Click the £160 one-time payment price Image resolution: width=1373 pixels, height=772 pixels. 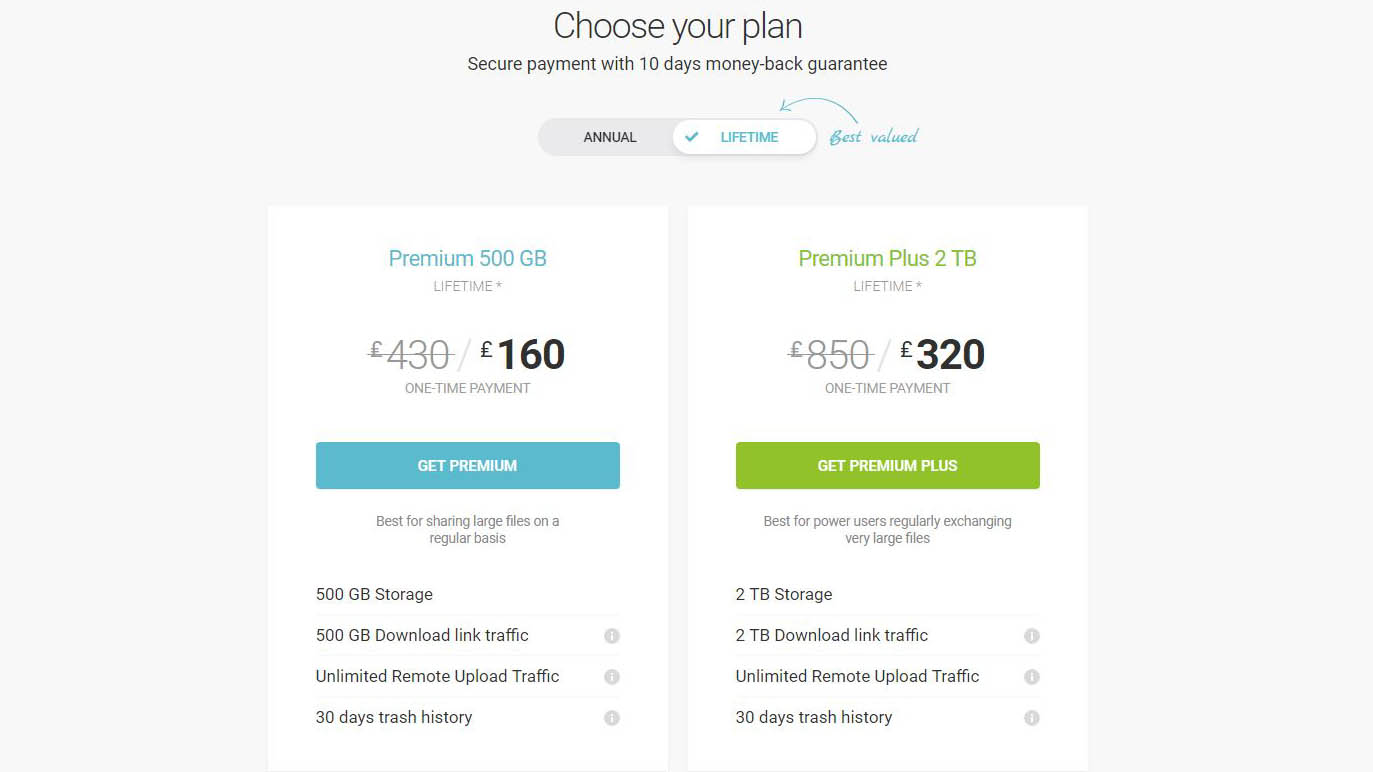point(523,354)
